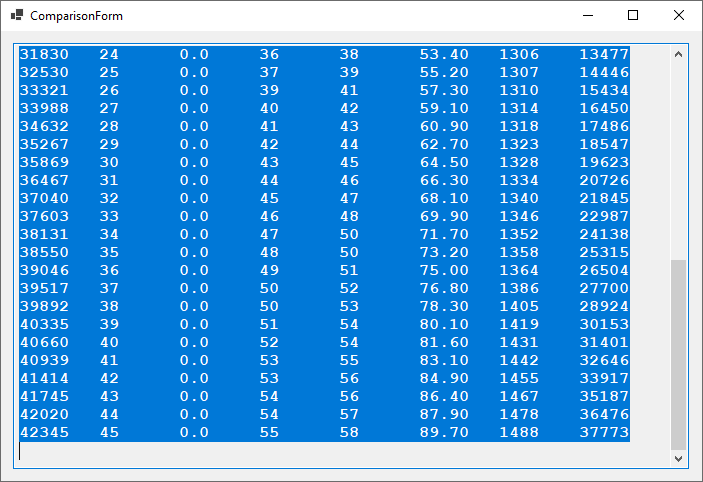Click the 36467 entry in first column
The image size is (703, 482).
point(39,180)
